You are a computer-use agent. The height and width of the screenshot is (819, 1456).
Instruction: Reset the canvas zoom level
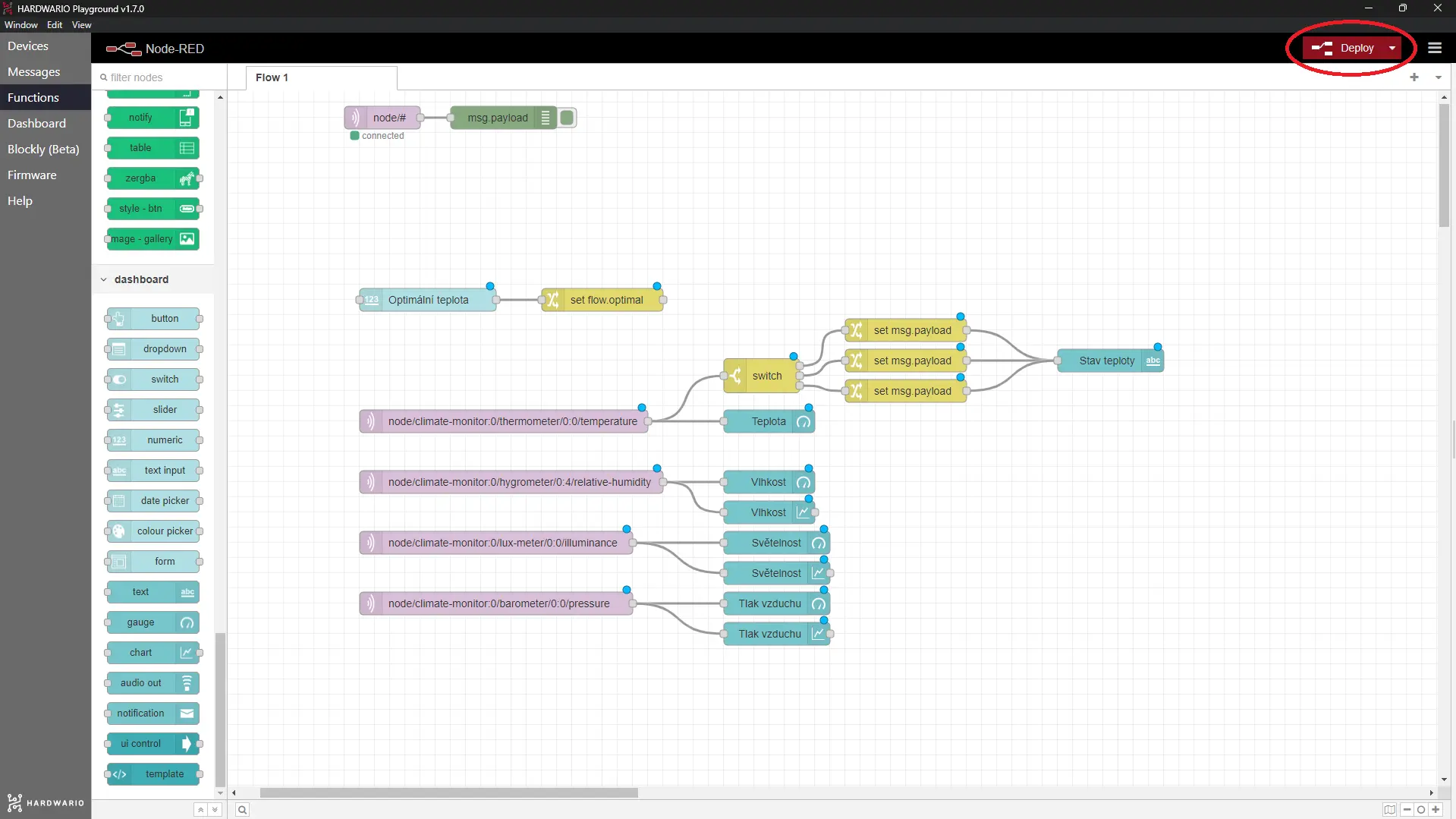coord(1421,810)
